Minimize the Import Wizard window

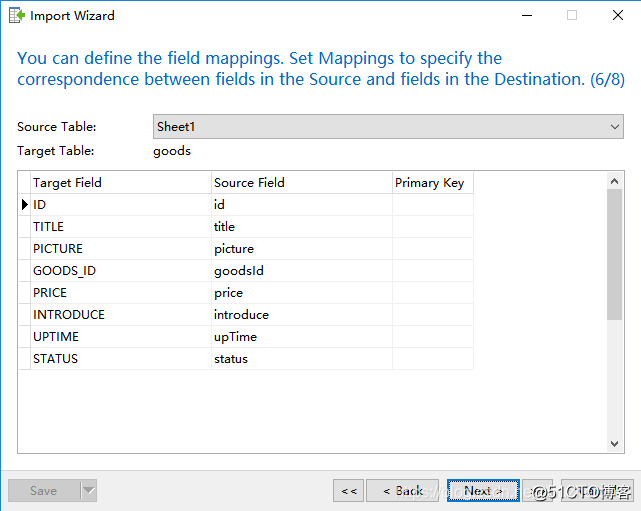pos(527,16)
